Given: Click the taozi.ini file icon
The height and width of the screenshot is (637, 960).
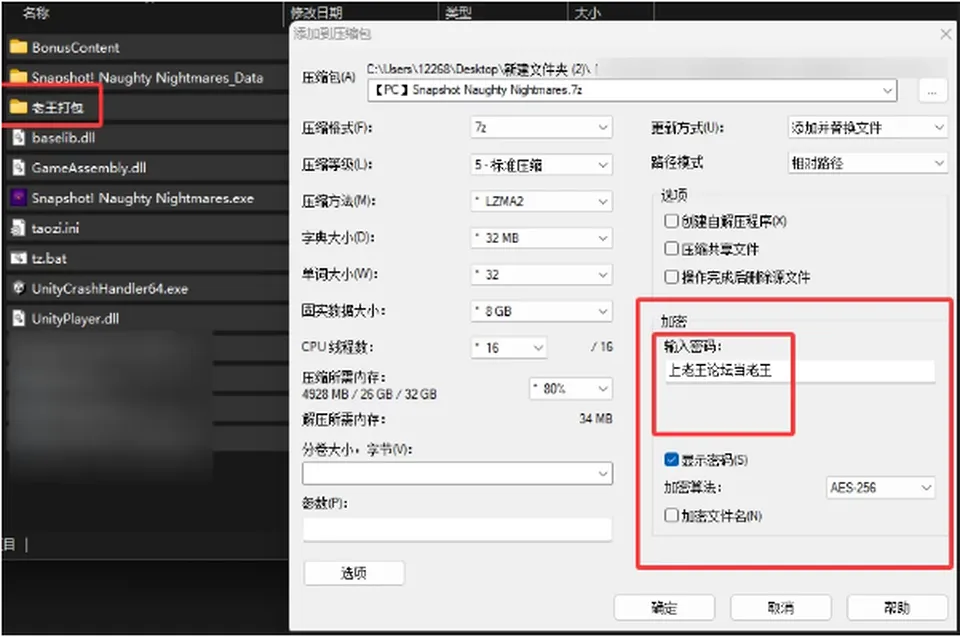Looking at the screenshot, I should pos(18,228).
